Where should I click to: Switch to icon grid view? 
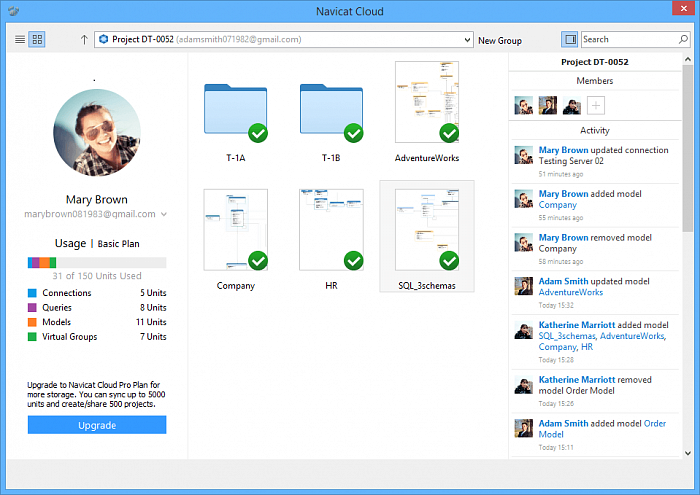(x=37, y=40)
